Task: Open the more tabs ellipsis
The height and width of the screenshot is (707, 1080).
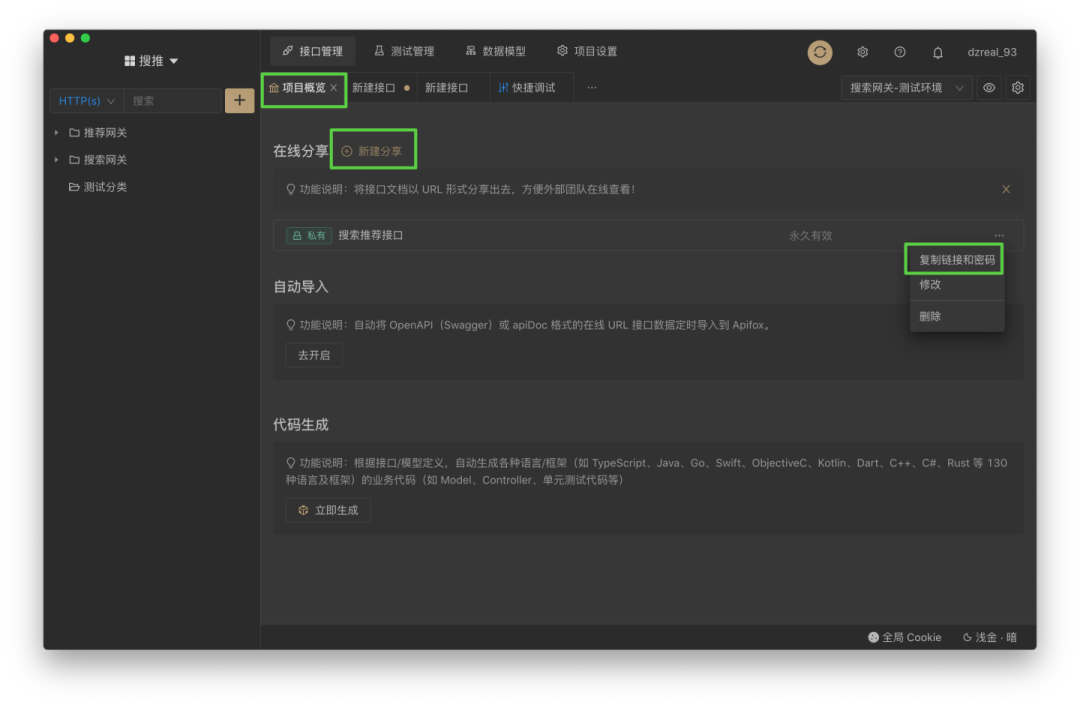Action: 592,88
